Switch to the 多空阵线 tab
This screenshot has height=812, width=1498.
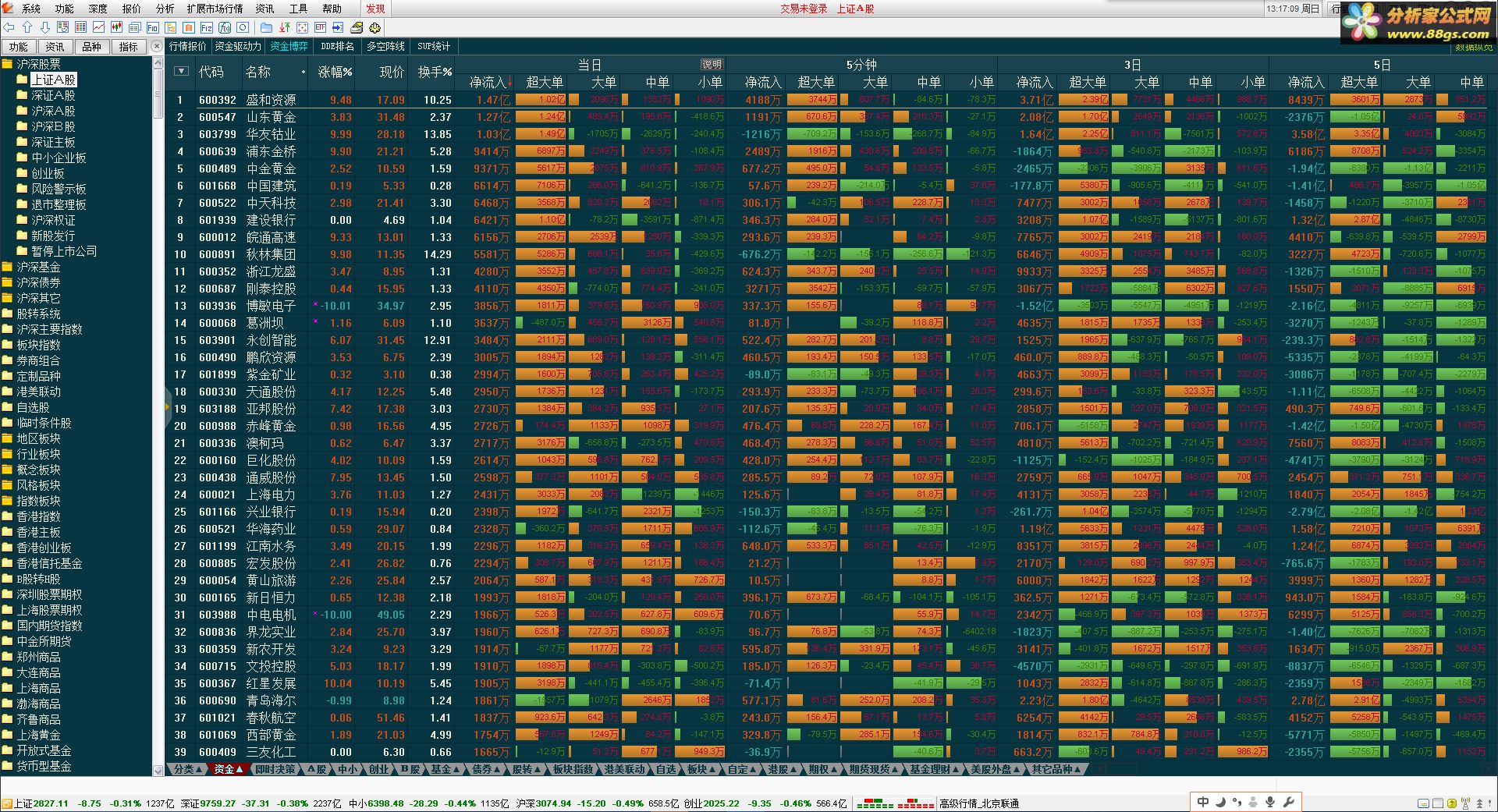point(385,47)
